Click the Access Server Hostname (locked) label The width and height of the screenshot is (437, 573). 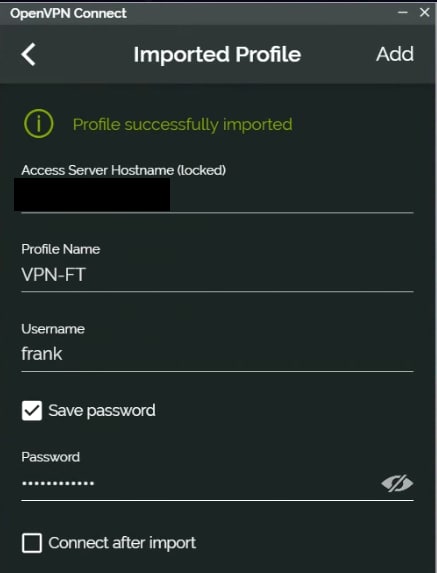[x=124, y=170]
